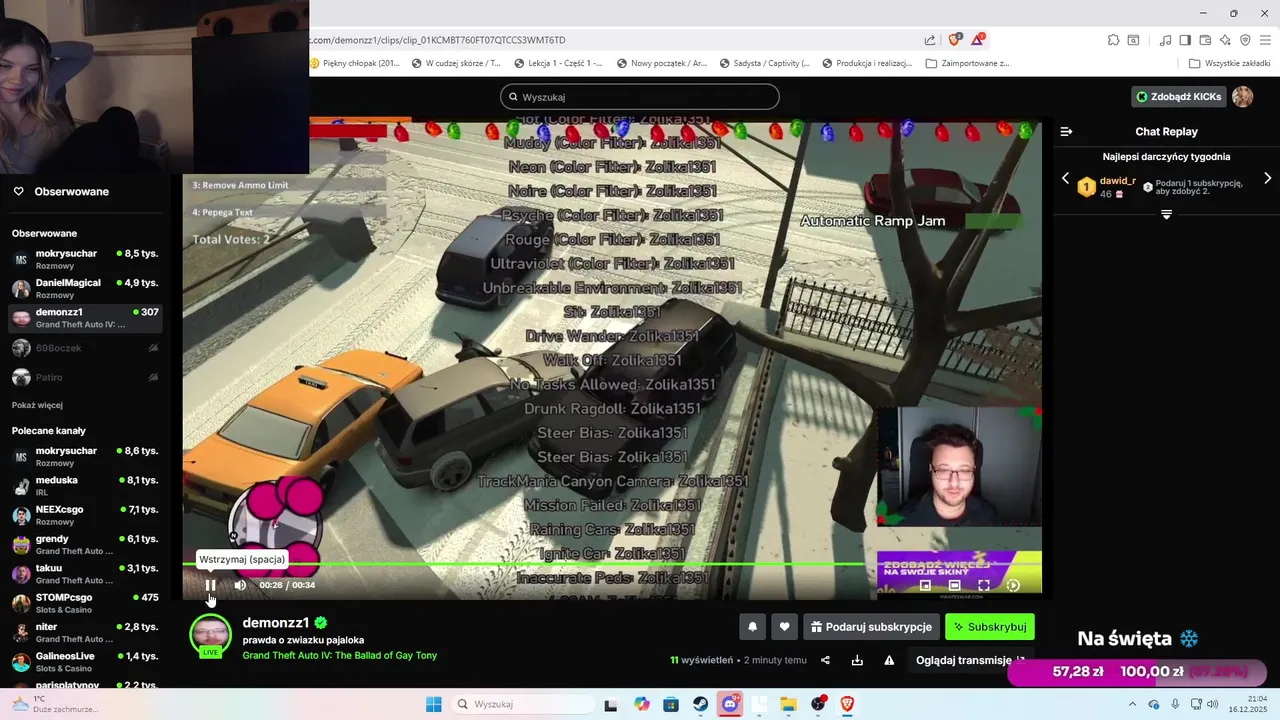Open grendy recommended channel

(84, 544)
